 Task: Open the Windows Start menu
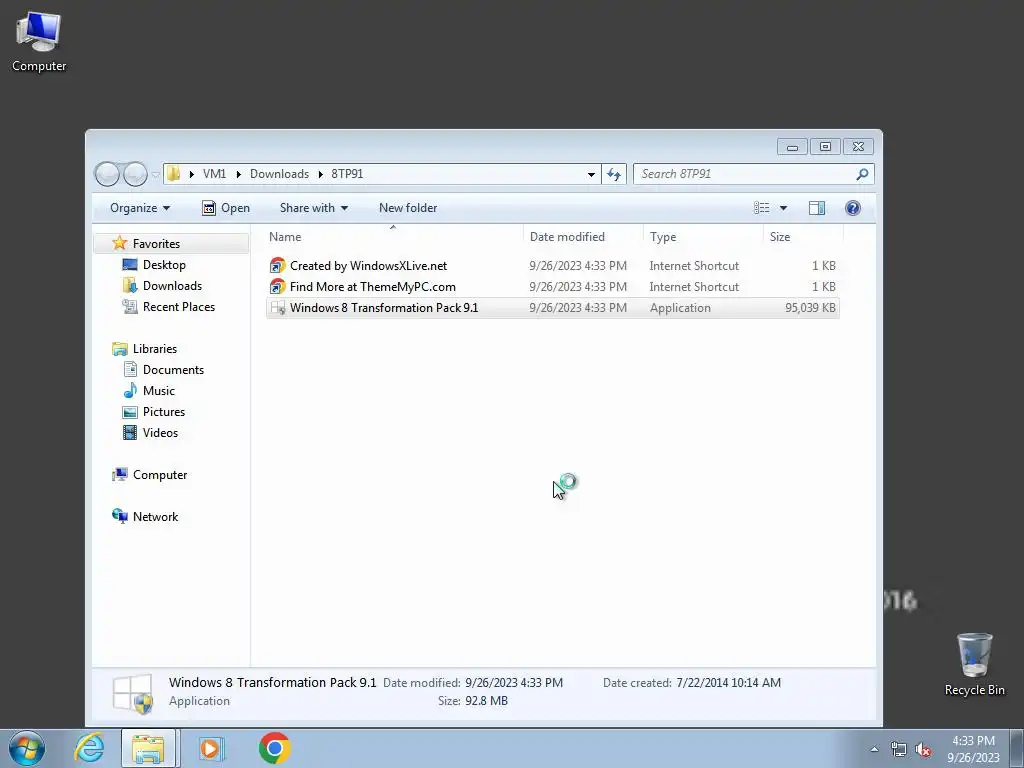[x=27, y=748]
